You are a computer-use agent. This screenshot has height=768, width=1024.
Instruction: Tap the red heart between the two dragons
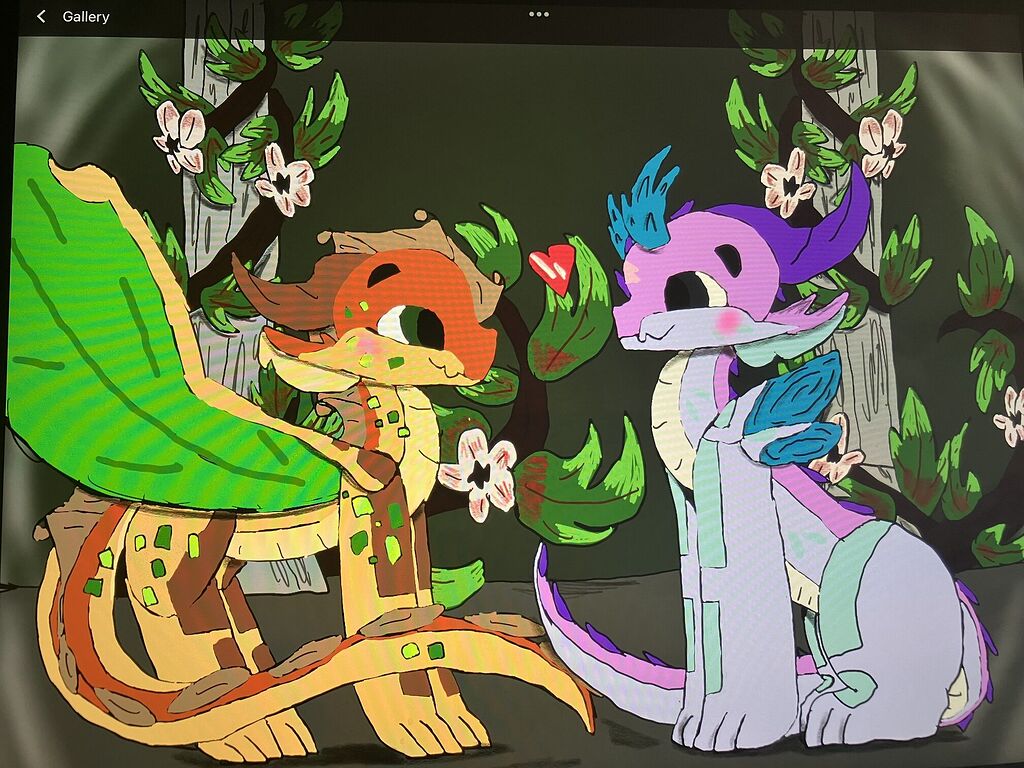[551, 266]
